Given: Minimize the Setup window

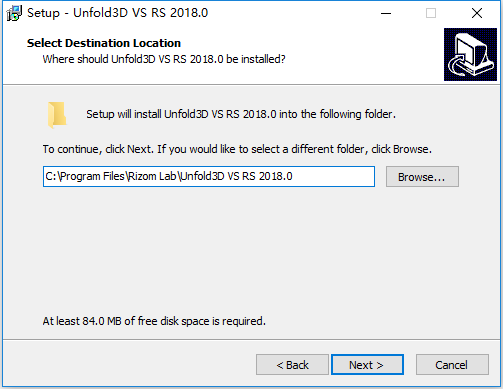Looking at the screenshot, I should [386, 13].
